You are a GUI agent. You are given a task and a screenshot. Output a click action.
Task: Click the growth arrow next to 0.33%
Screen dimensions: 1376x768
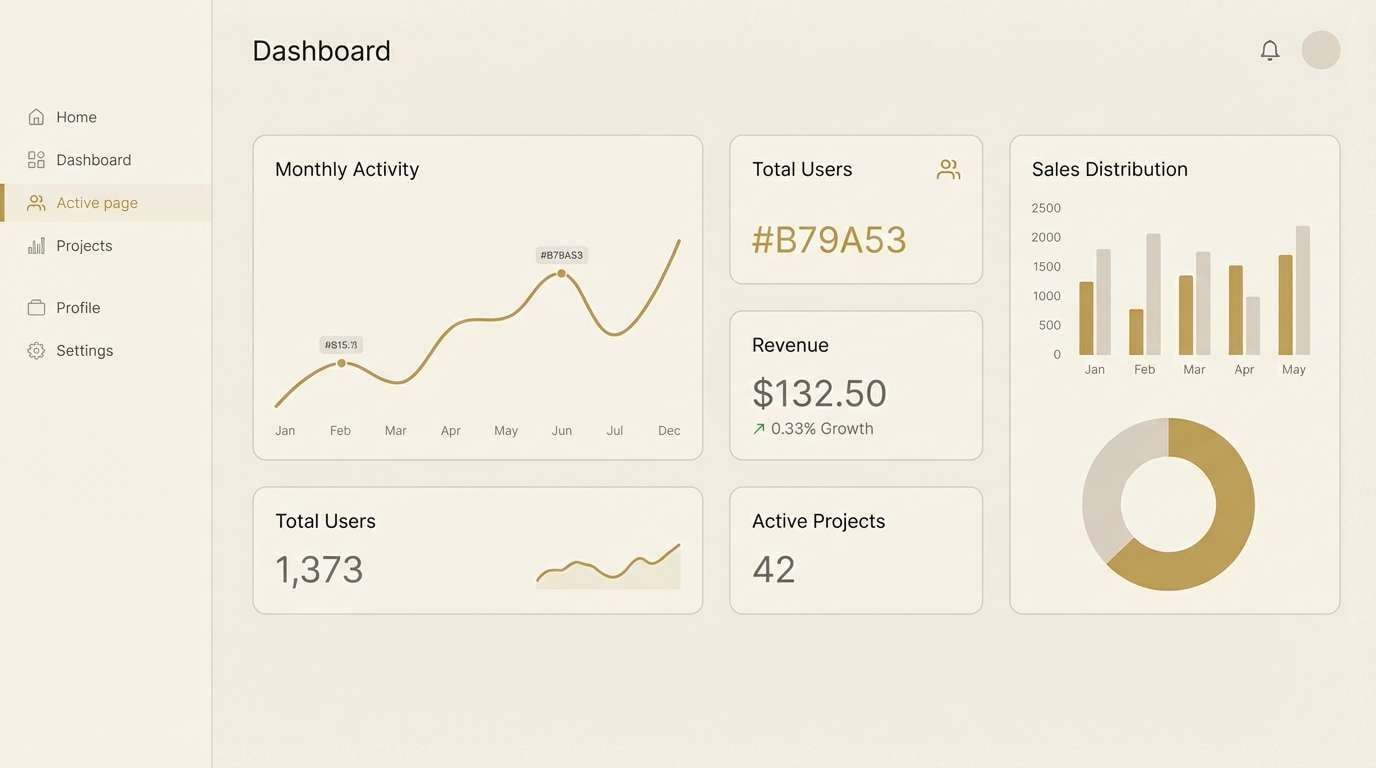tap(758, 428)
